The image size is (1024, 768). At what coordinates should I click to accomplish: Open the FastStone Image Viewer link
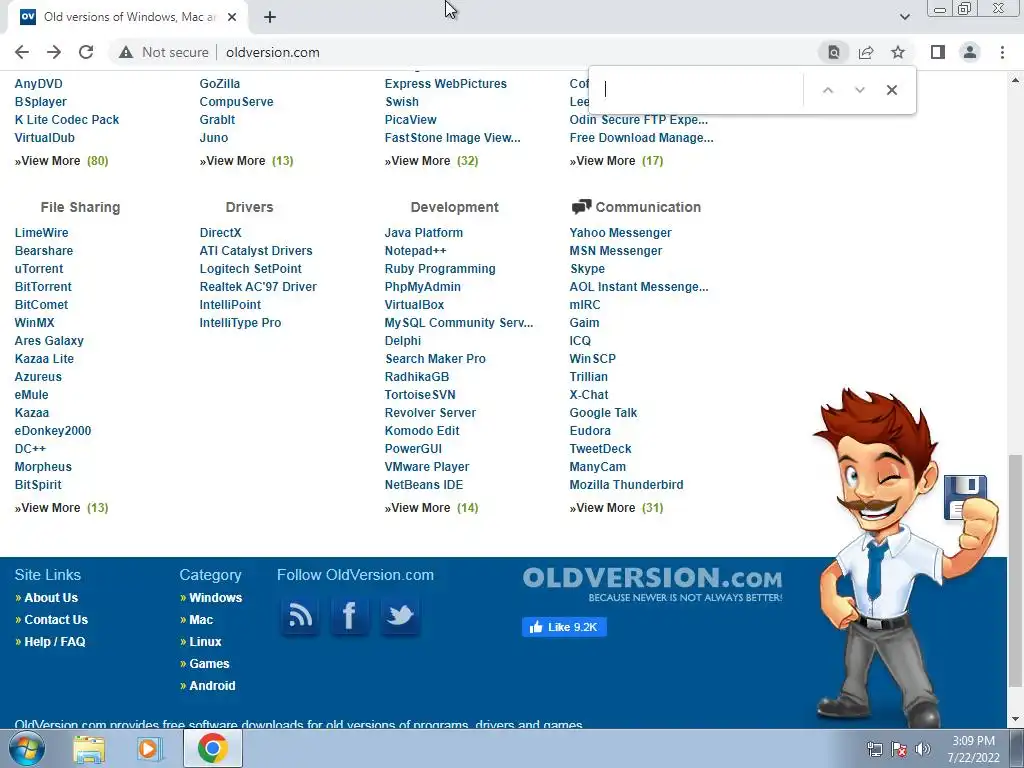click(x=453, y=138)
